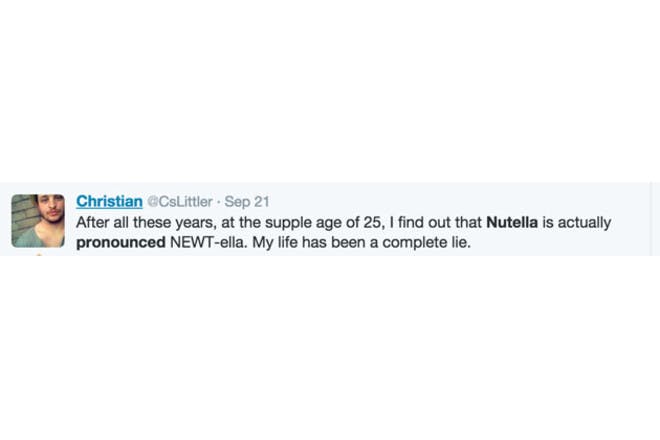This screenshot has width=660, height=440.
Task: Open Christian's profile picture thumbnail
Action: [38, 221]
